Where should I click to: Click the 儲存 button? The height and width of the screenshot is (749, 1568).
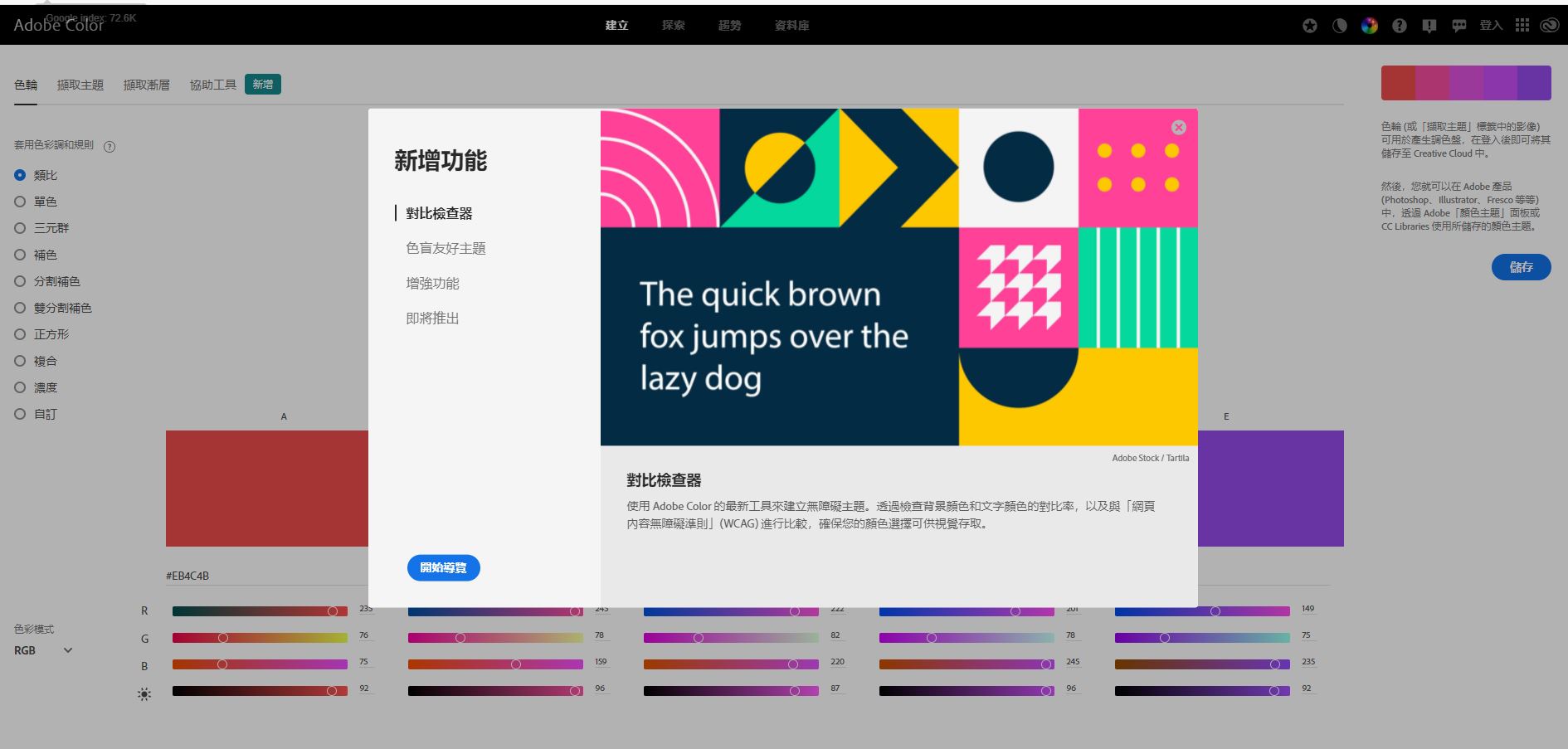pyautogui.click(x=1522, y=267)
